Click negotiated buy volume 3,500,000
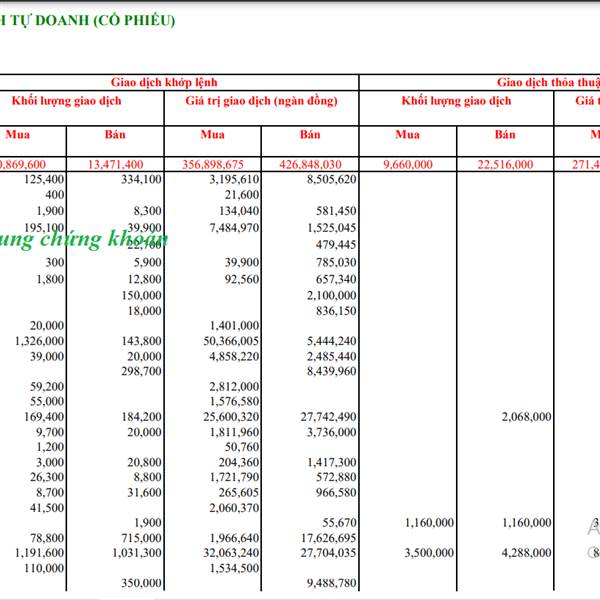600x600 pixels. pyautogui.click(x=429, y=553)
